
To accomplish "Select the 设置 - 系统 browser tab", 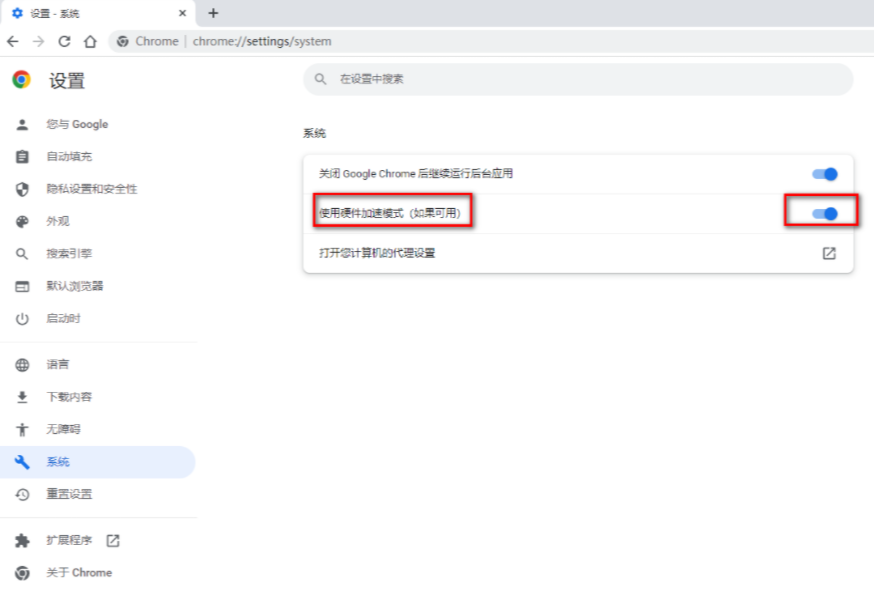I will [98, 13].
